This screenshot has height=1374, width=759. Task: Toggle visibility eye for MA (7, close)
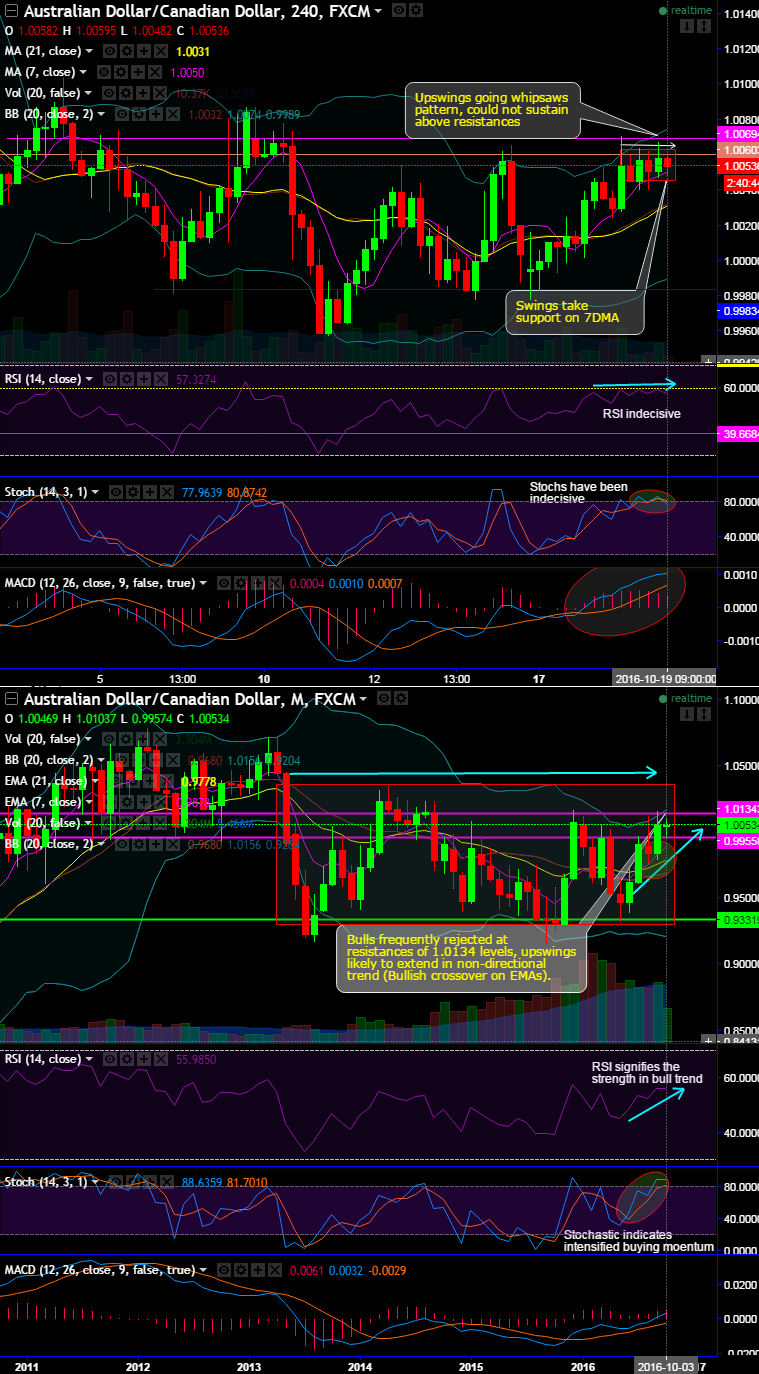(x=104, y=72)
